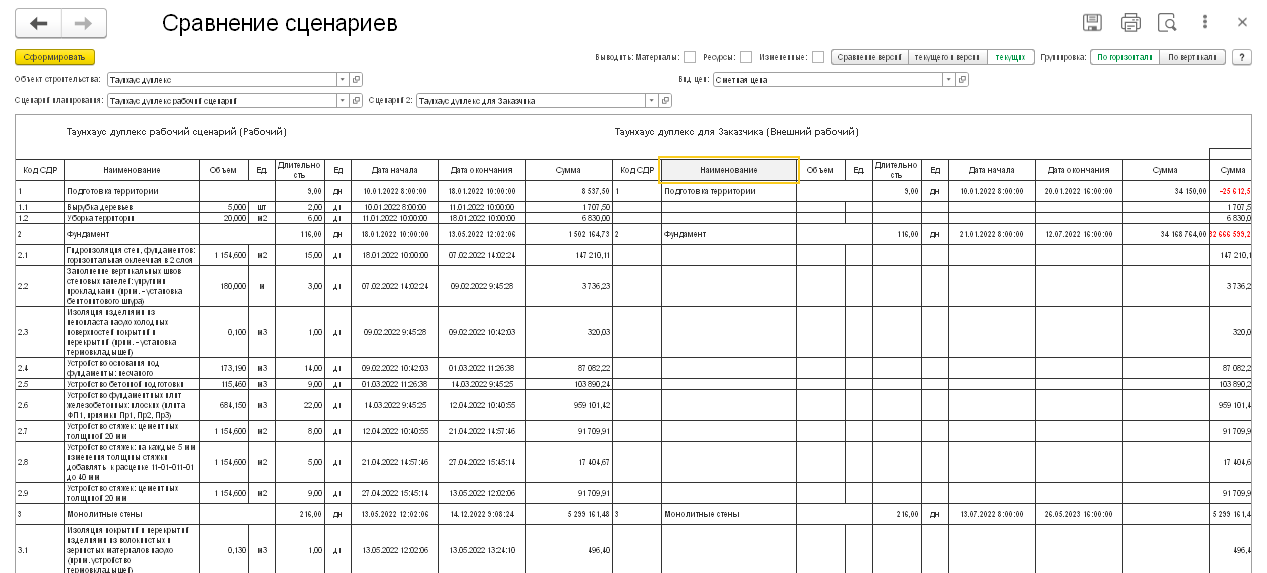Screen dimensions: 1267x573
Task: Enable the Материалы checkbox
Action: click(690, 57)
